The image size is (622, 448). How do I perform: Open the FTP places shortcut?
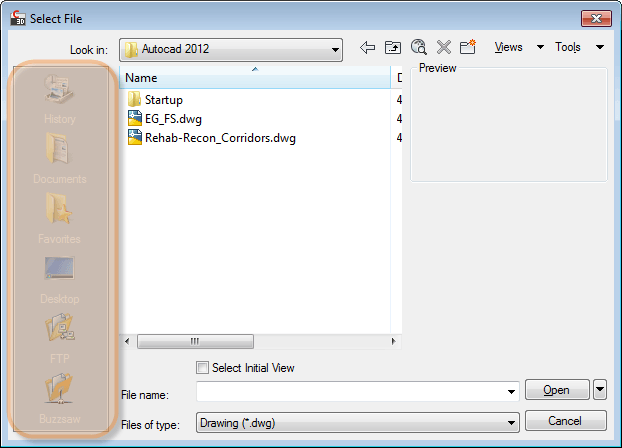click(60, 338)
